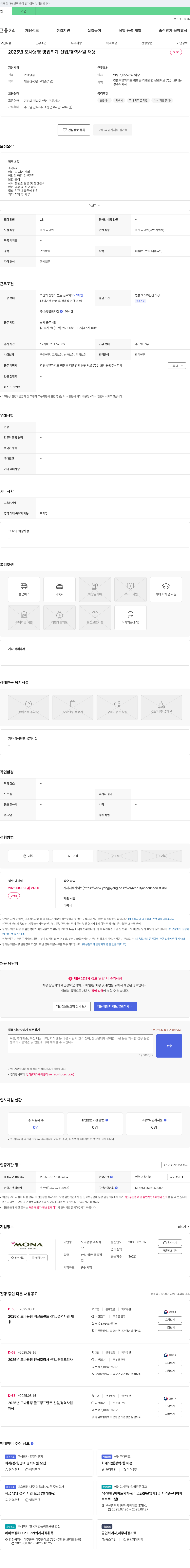The width and height of the screenshot is (190, 1568).
Task: Click the 관심정보 등록 heart button
Action: click(x=74, y=130)
